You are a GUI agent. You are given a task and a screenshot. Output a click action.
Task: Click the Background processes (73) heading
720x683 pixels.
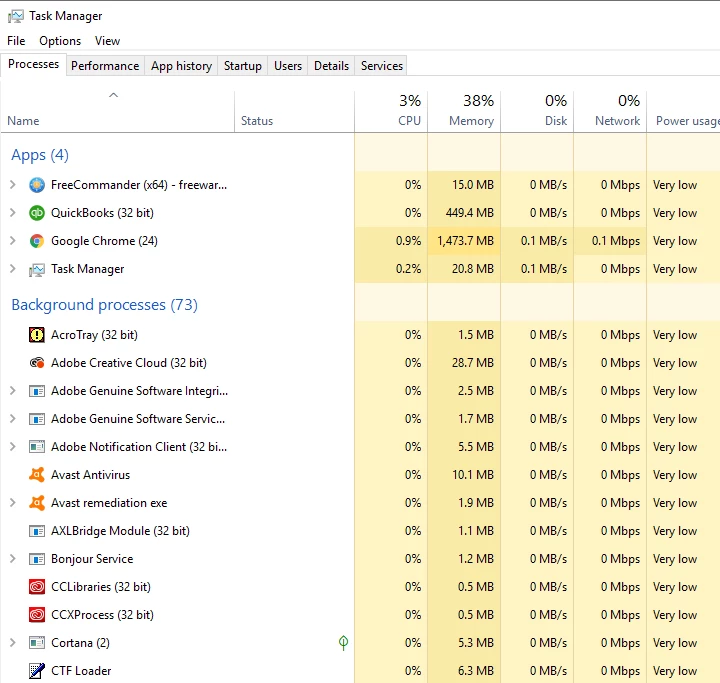[x=105, y=305]
